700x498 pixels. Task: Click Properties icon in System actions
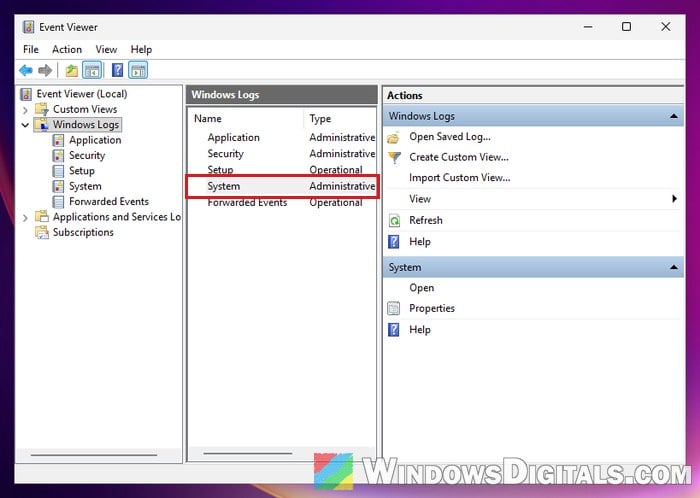tap(394, 308)
